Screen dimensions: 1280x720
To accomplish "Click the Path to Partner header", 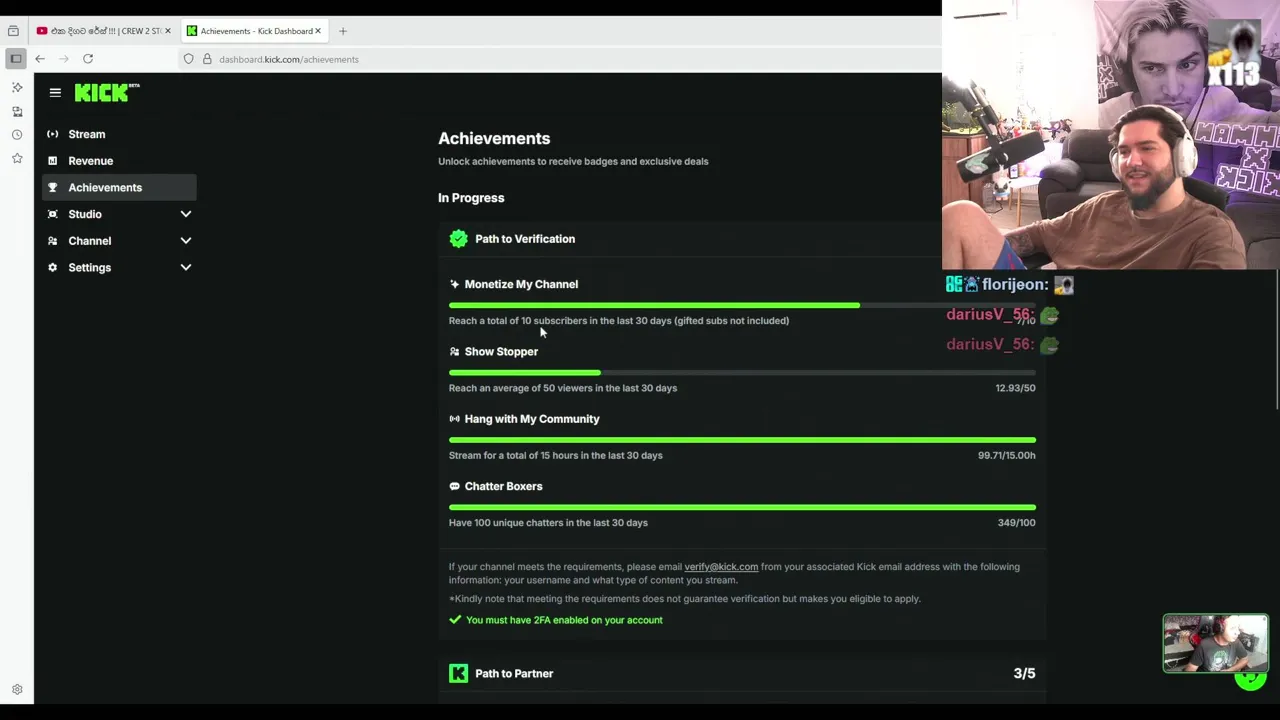I will point(514,674).
